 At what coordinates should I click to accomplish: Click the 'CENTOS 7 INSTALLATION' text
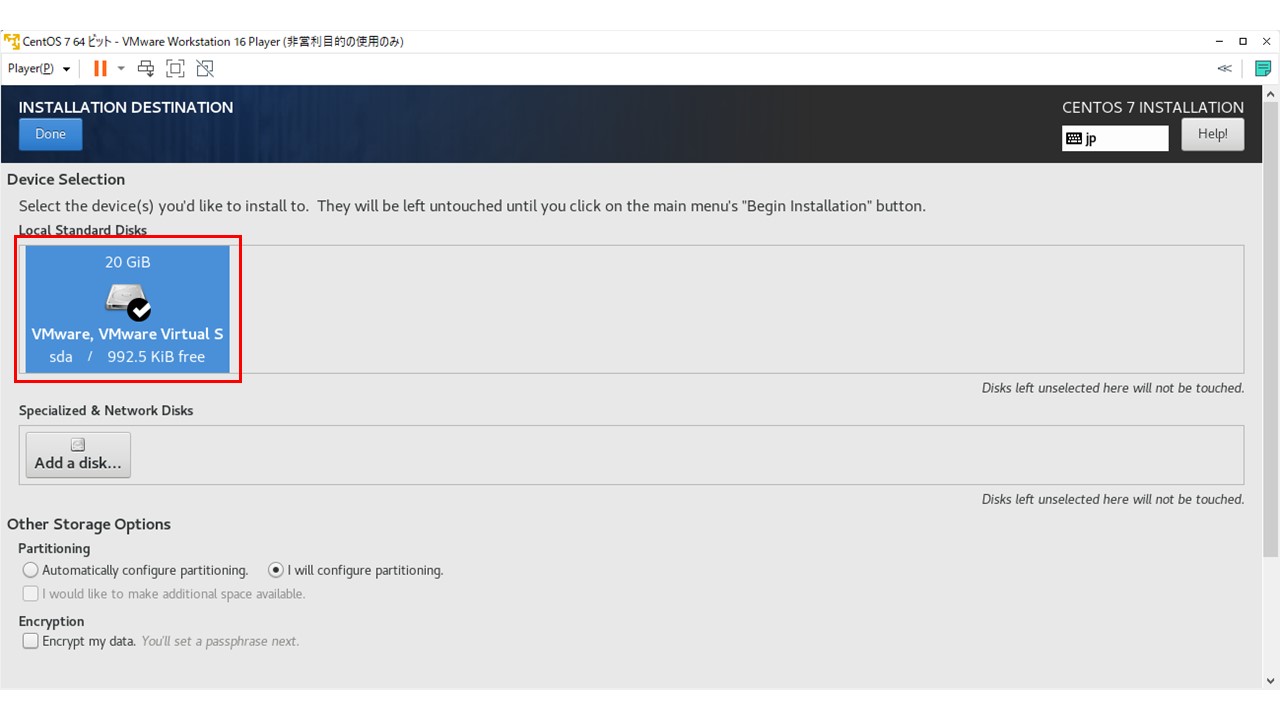1153,107
